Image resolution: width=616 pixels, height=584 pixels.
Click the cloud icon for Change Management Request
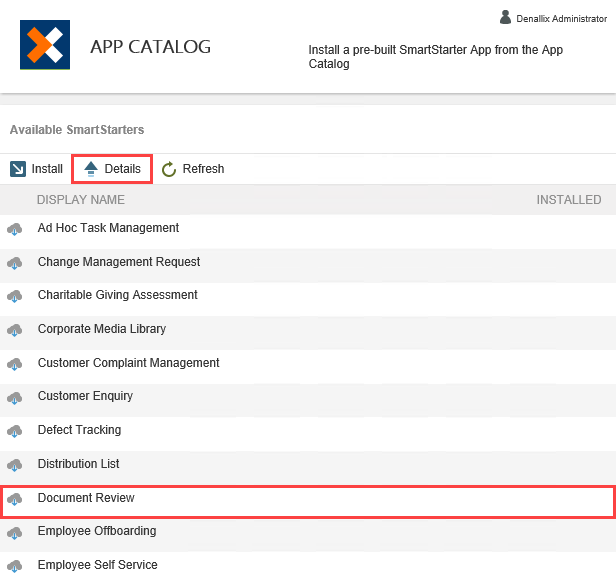[15, 263]
